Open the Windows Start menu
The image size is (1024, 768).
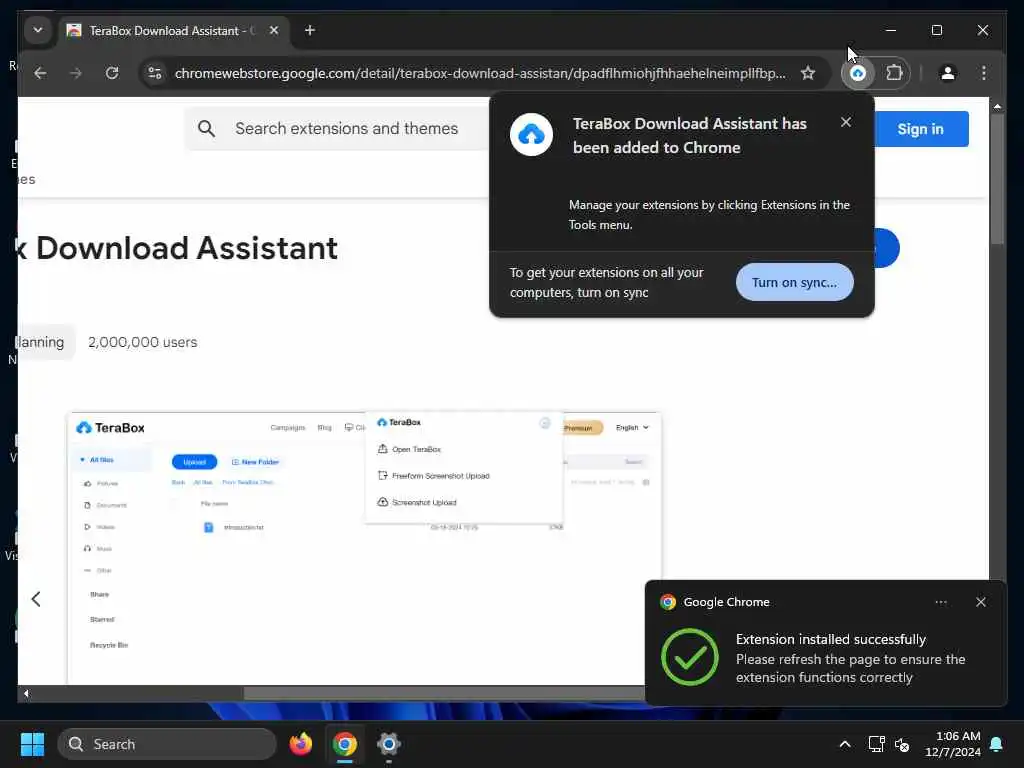(32, 744)
